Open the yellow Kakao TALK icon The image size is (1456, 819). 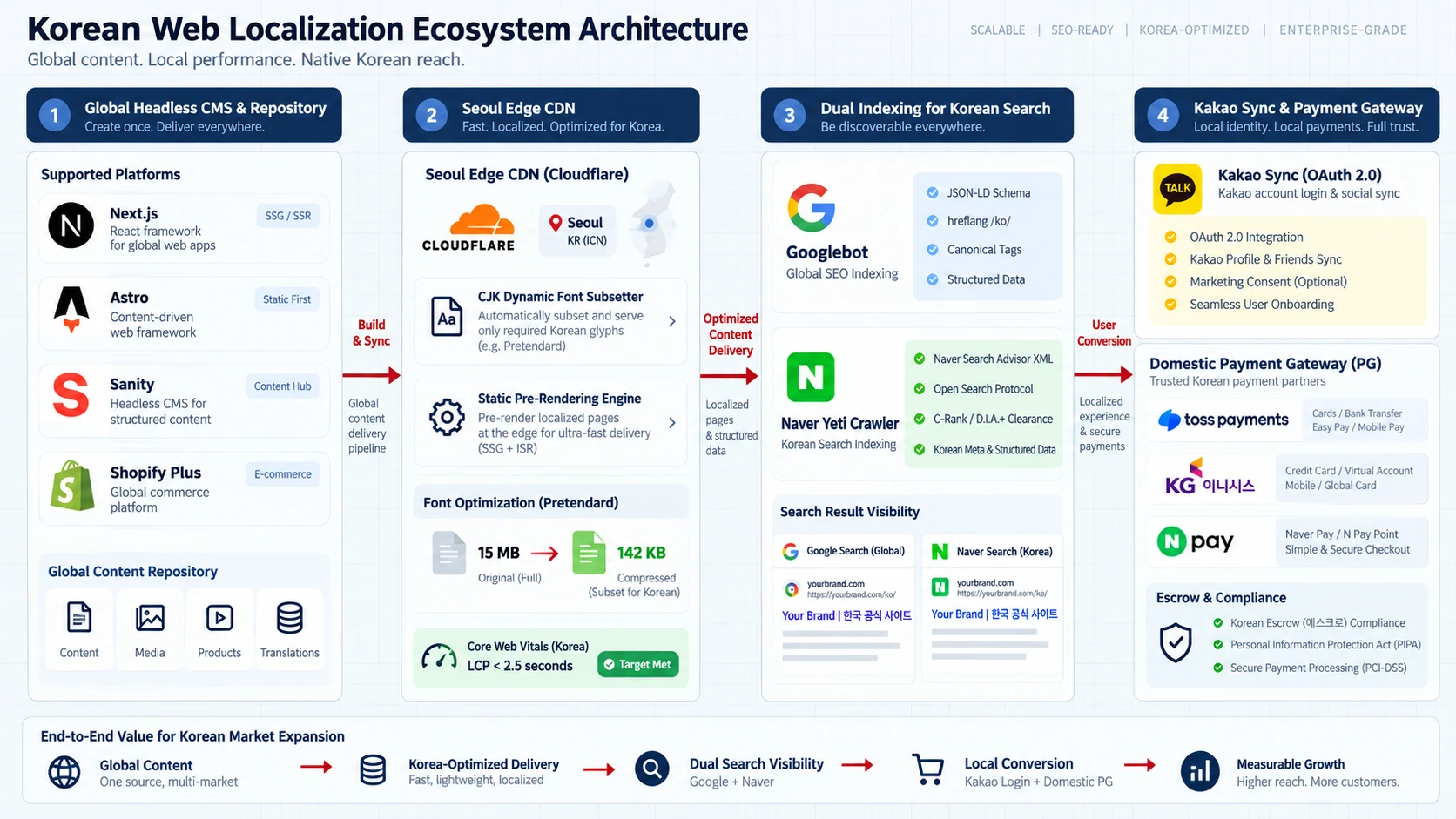[x=1177, y=189]
